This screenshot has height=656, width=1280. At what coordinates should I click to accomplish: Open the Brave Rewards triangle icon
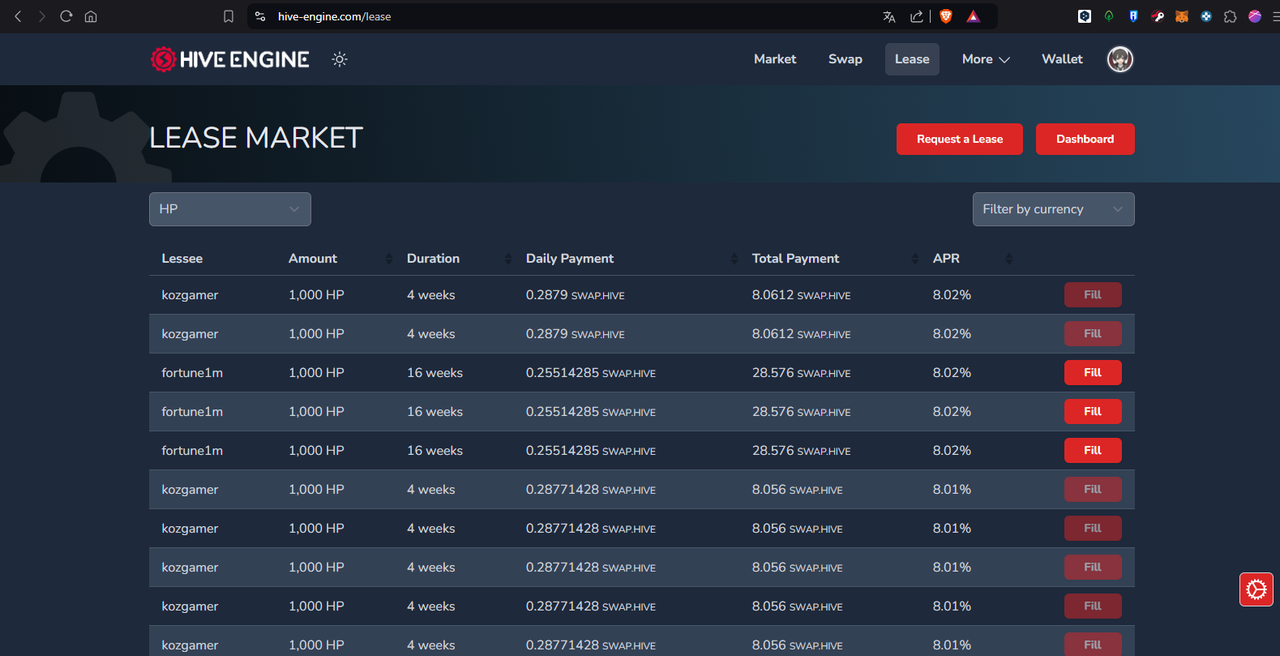[x=973, y=16]
